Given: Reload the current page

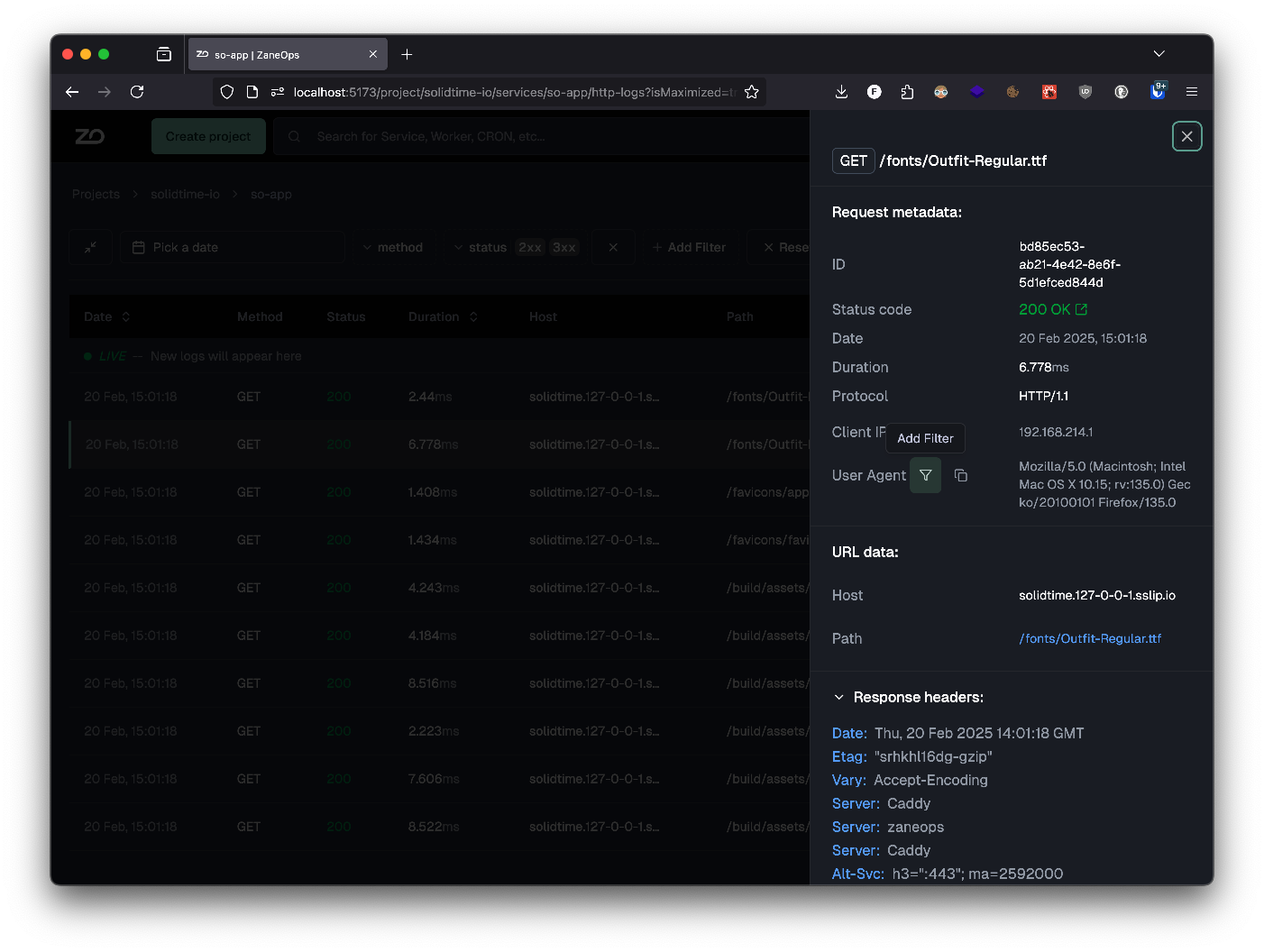Looking at the screenshot, I should [x=137, y=92].
